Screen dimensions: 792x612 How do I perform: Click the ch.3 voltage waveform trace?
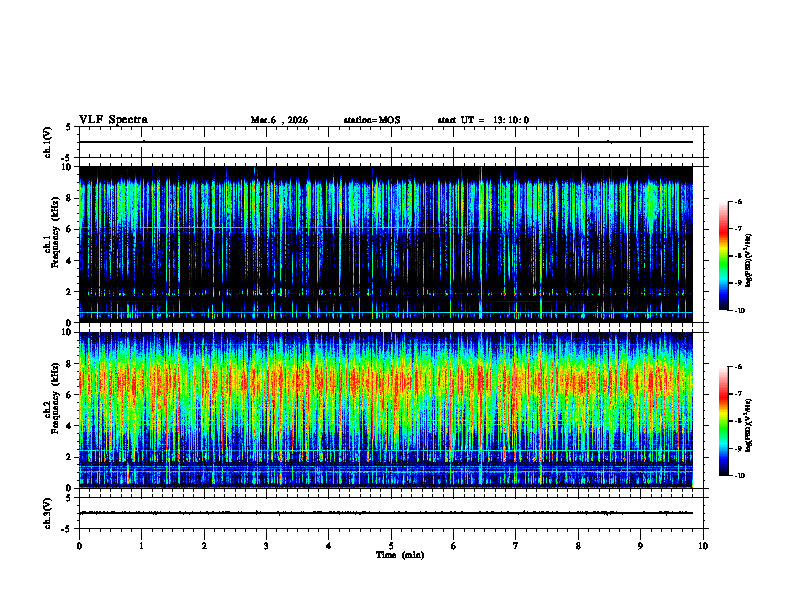tap(386, 513)
